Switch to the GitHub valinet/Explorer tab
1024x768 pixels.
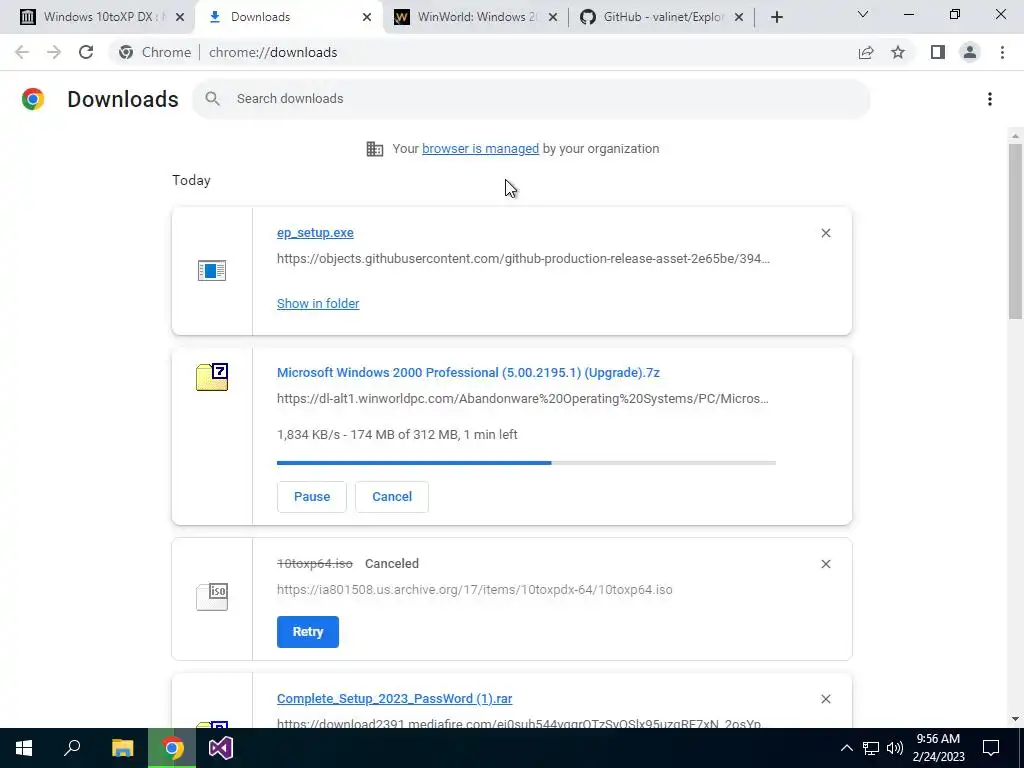click(x=662, y=17)
